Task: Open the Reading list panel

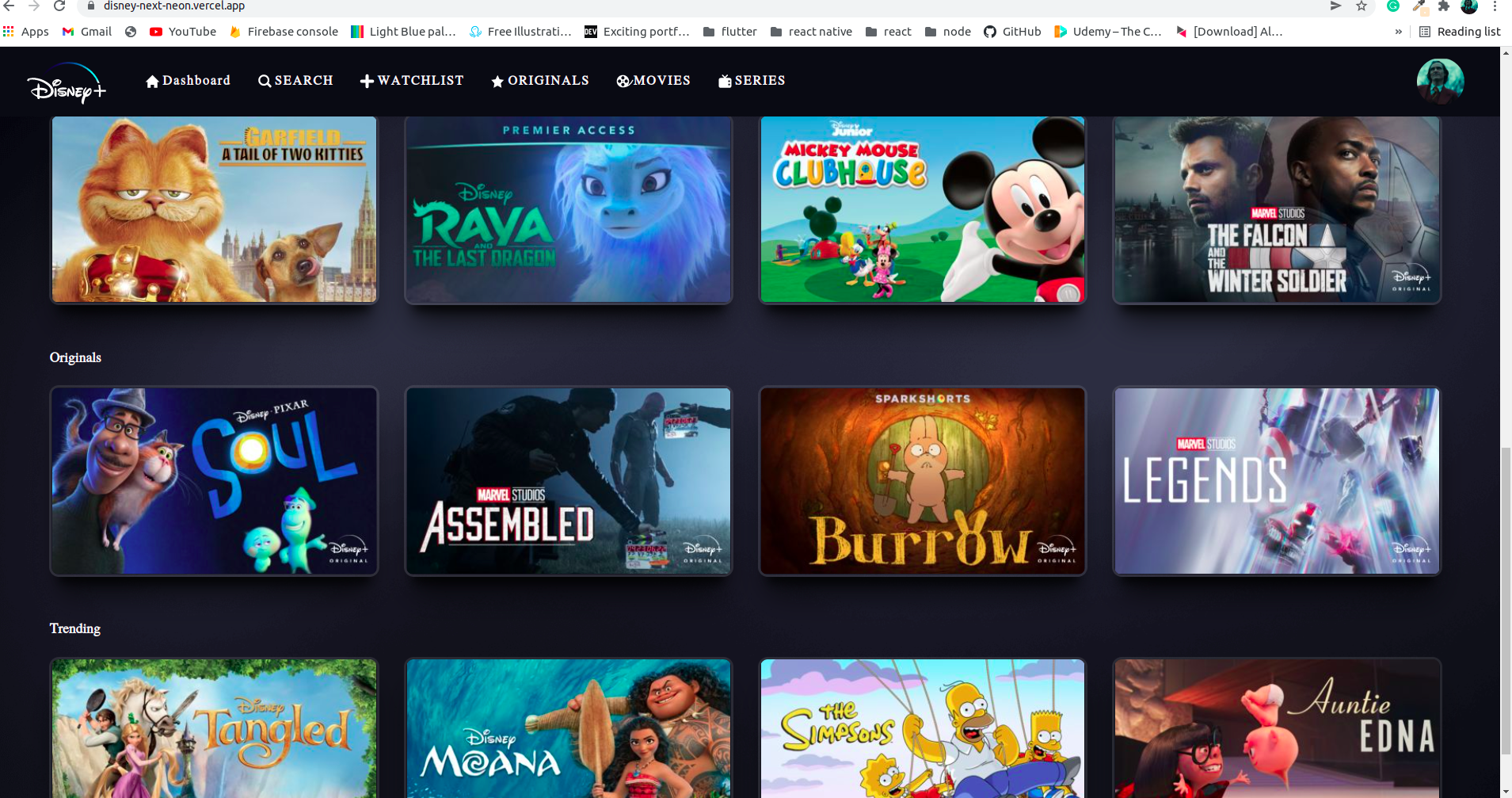Action: pos(1460,32)
